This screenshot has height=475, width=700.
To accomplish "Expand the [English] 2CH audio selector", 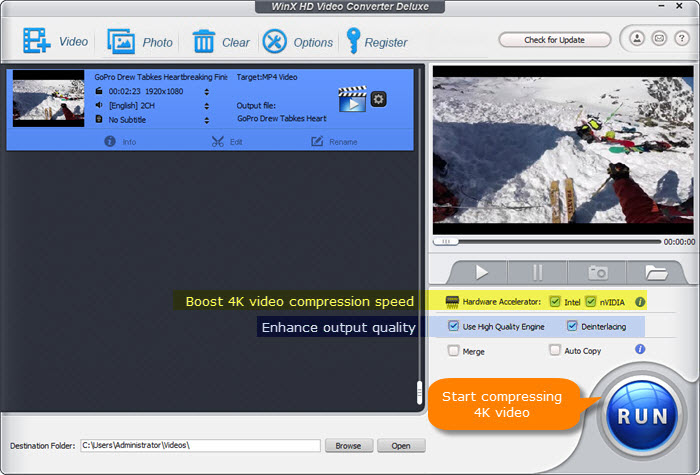I will coord(206,106).
